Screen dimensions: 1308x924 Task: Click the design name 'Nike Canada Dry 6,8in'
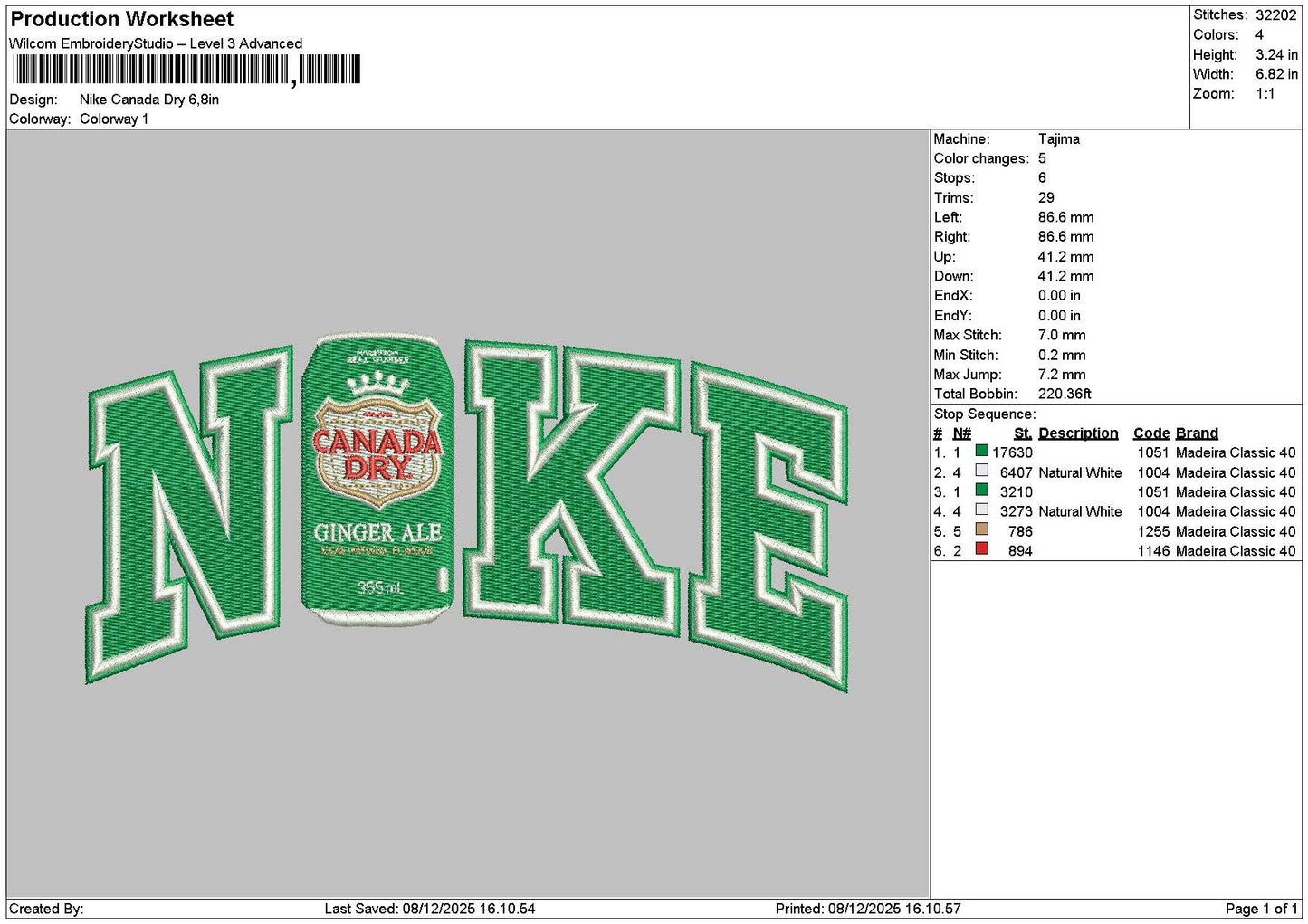(x=149, y=100)
